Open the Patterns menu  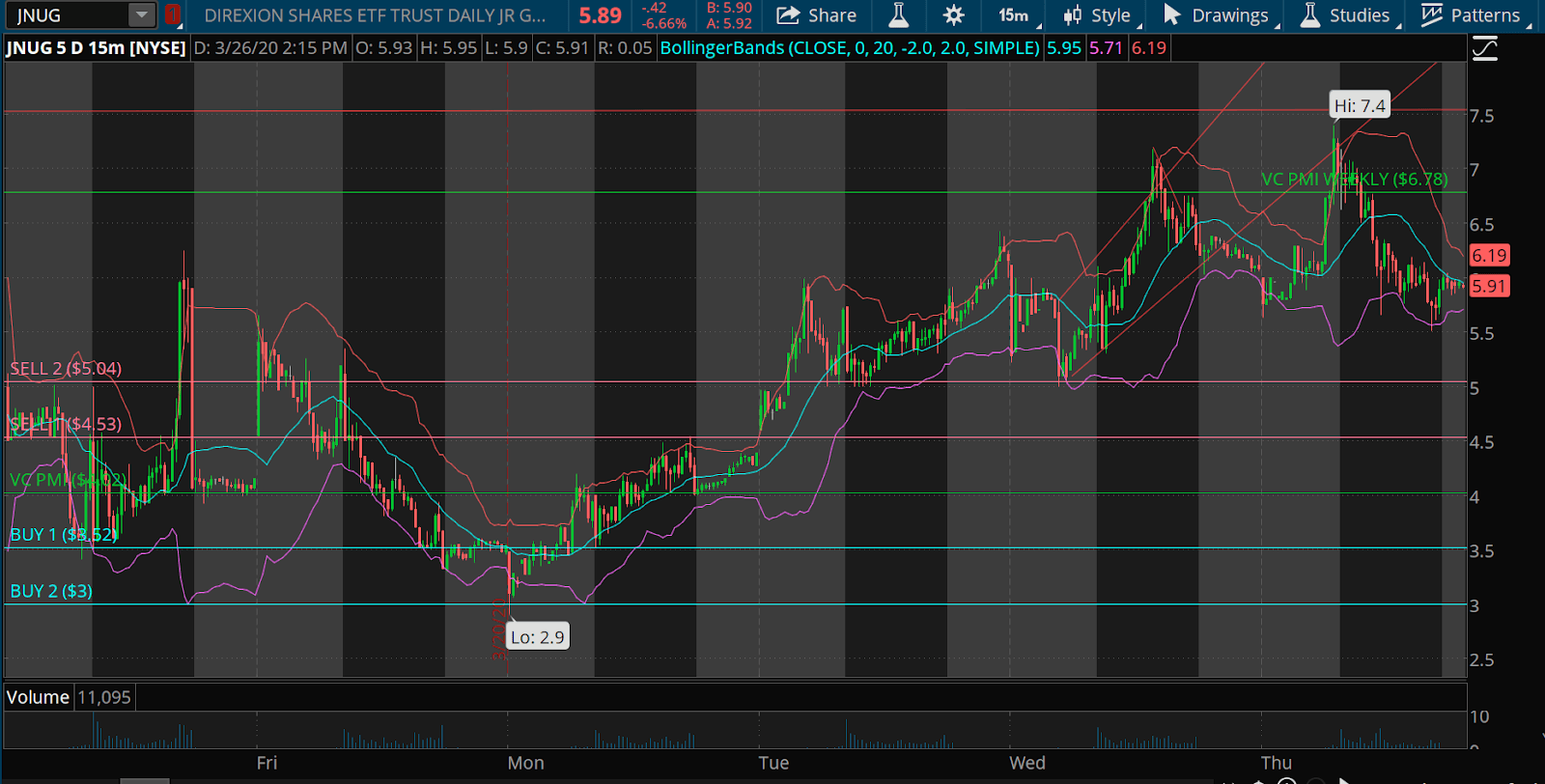1475,15
